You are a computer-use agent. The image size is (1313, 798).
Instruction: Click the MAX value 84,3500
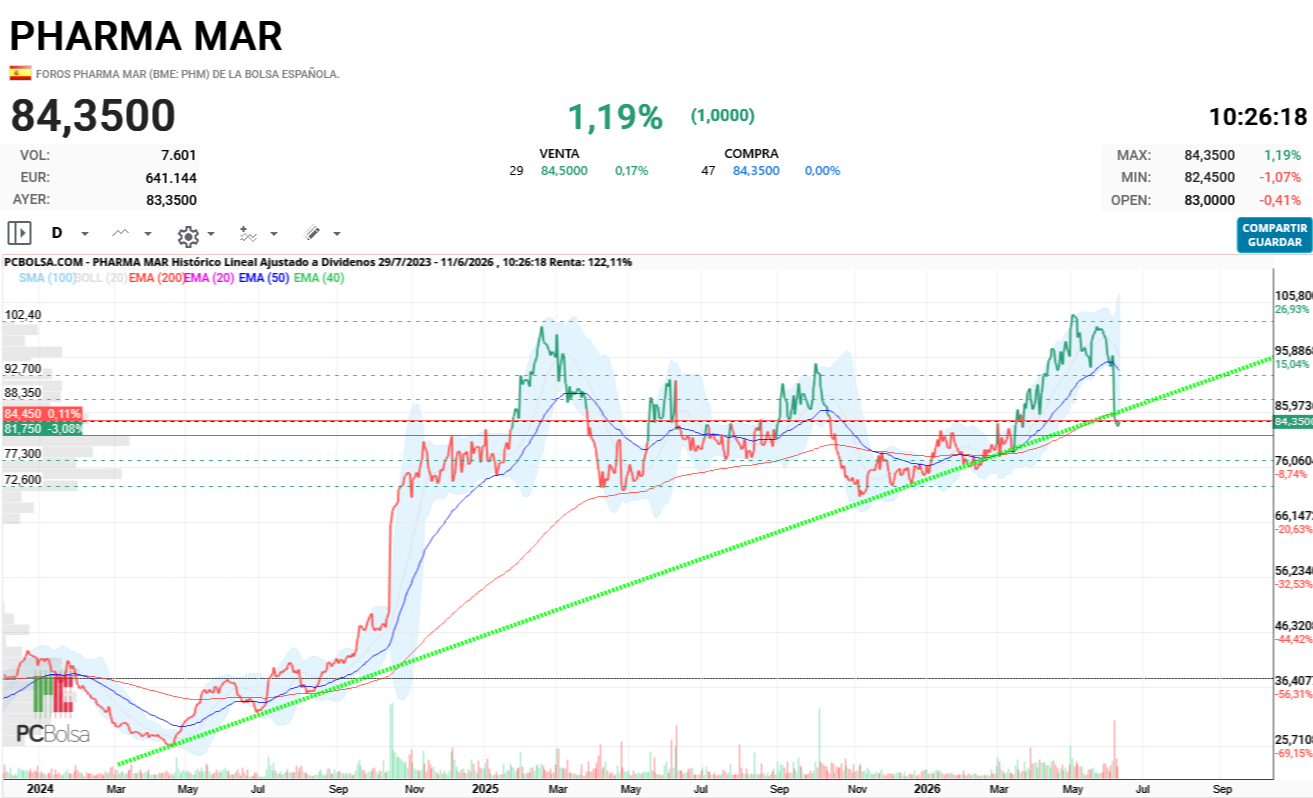tap(1209, 155)
